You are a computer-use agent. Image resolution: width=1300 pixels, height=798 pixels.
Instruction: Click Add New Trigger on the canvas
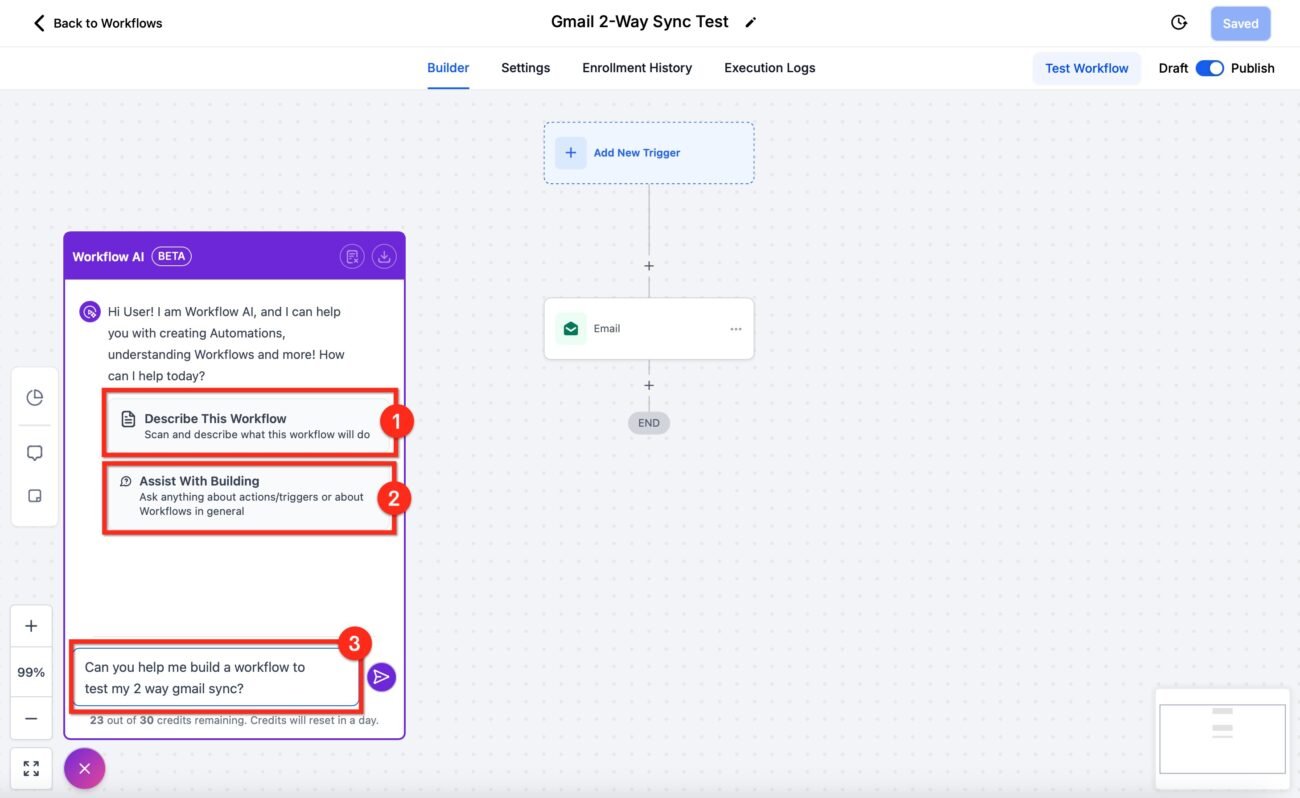click(x=648, y=152)
